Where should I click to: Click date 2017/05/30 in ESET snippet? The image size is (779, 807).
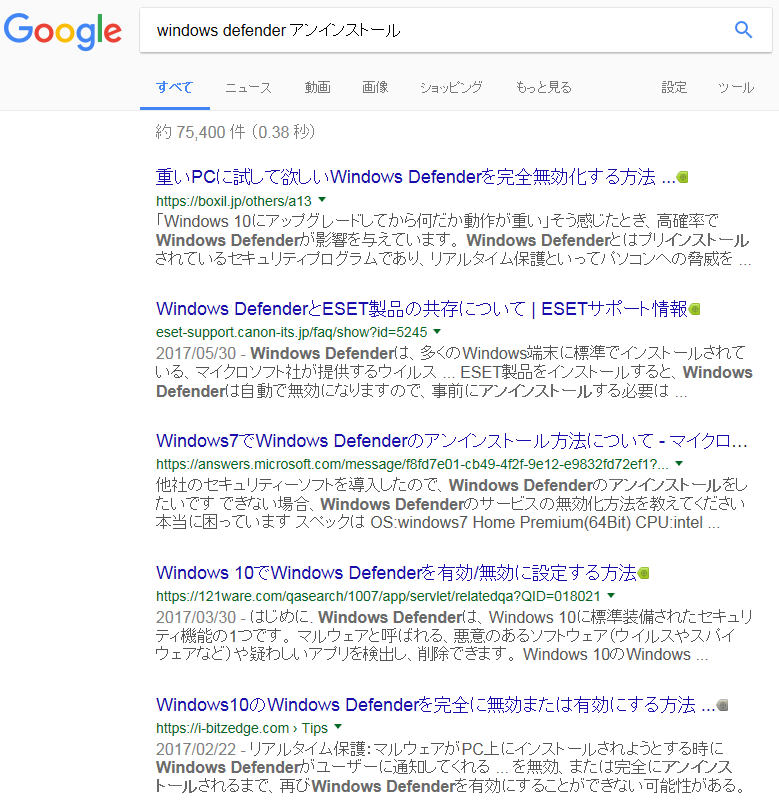[x=196, y=354]
